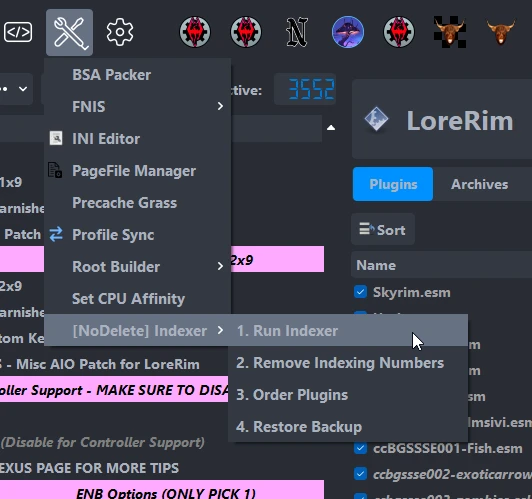Open Root Builder menu entry
Viewport: 532px width, 499px height.
click(138, 266)
